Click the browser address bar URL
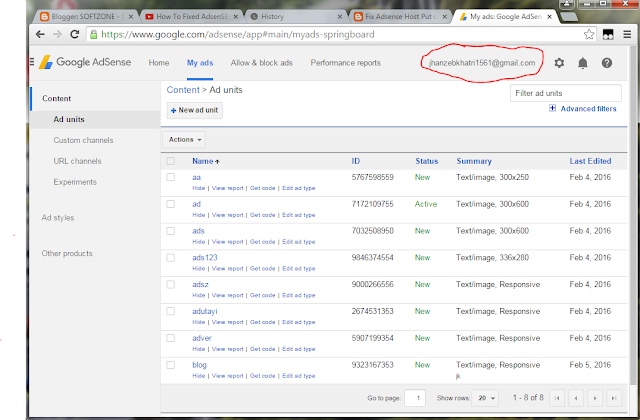 tap(238, 34)
